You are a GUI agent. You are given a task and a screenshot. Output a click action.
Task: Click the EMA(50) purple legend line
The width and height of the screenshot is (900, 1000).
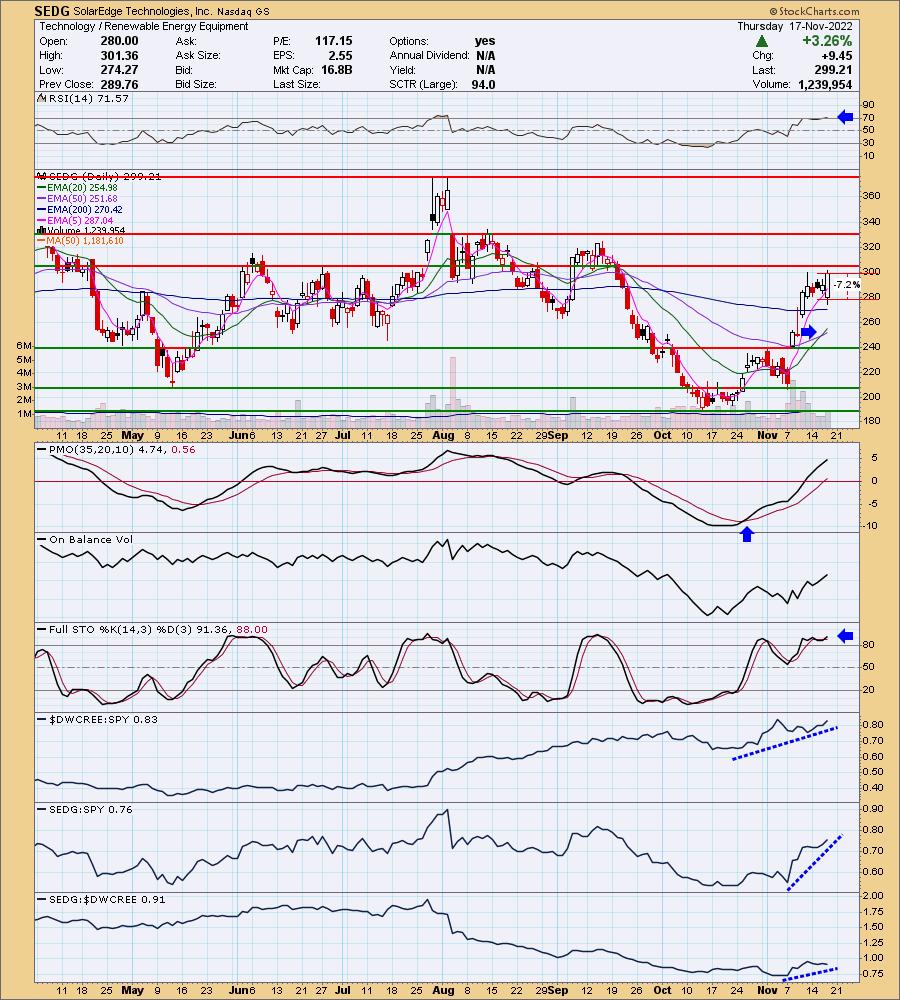[41, 198]
